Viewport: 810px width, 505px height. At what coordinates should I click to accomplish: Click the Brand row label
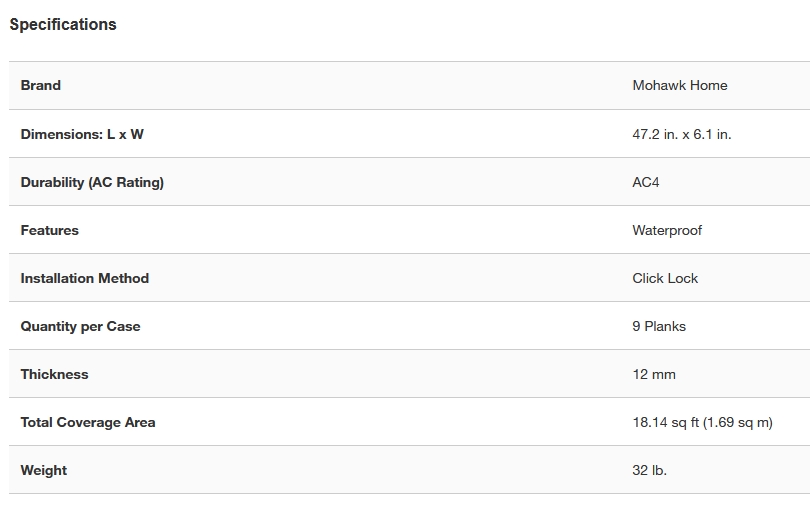coord(41,85)
